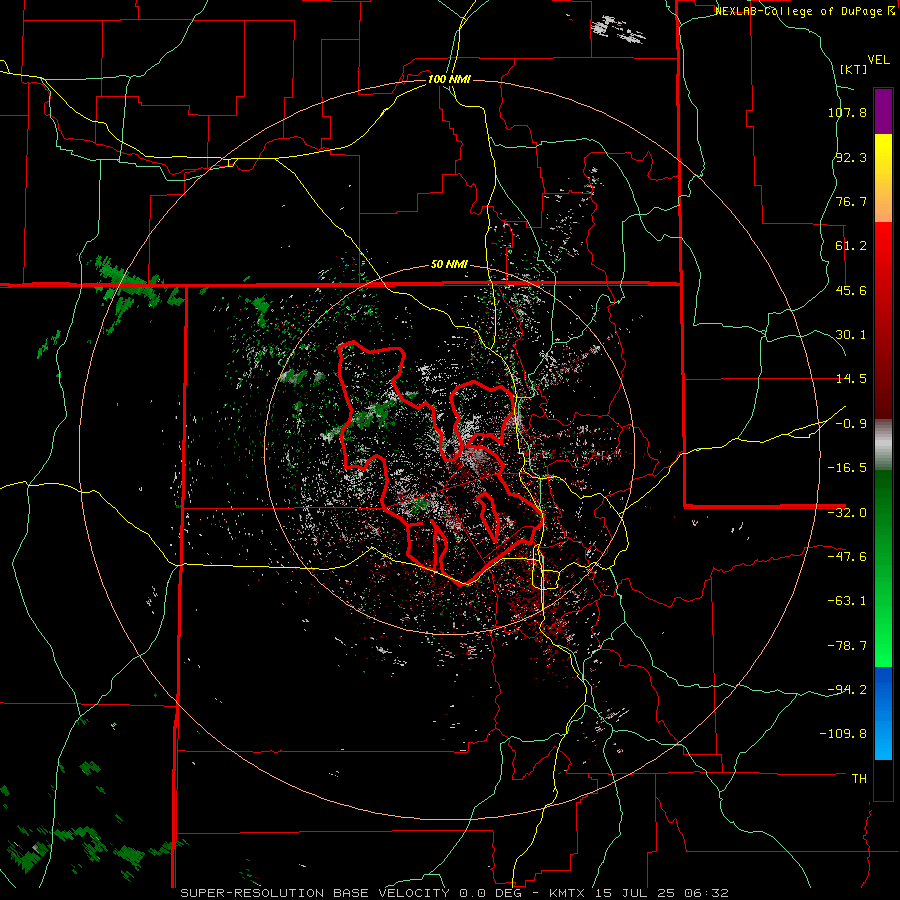The height and width of the screenshot is (900, 900).
Task: Click the VEL legend title
Action: [879, 60]
